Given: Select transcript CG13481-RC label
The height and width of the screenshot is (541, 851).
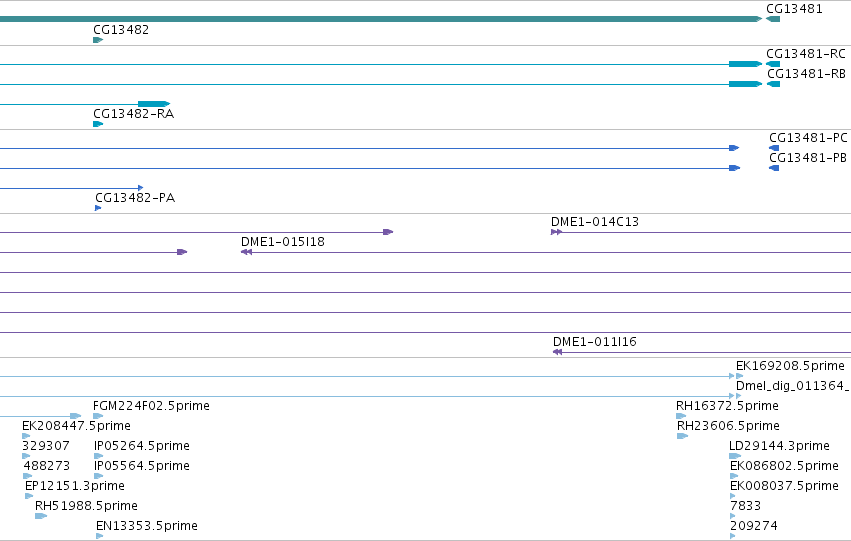Looking at the screenshot, I should 806,54.
